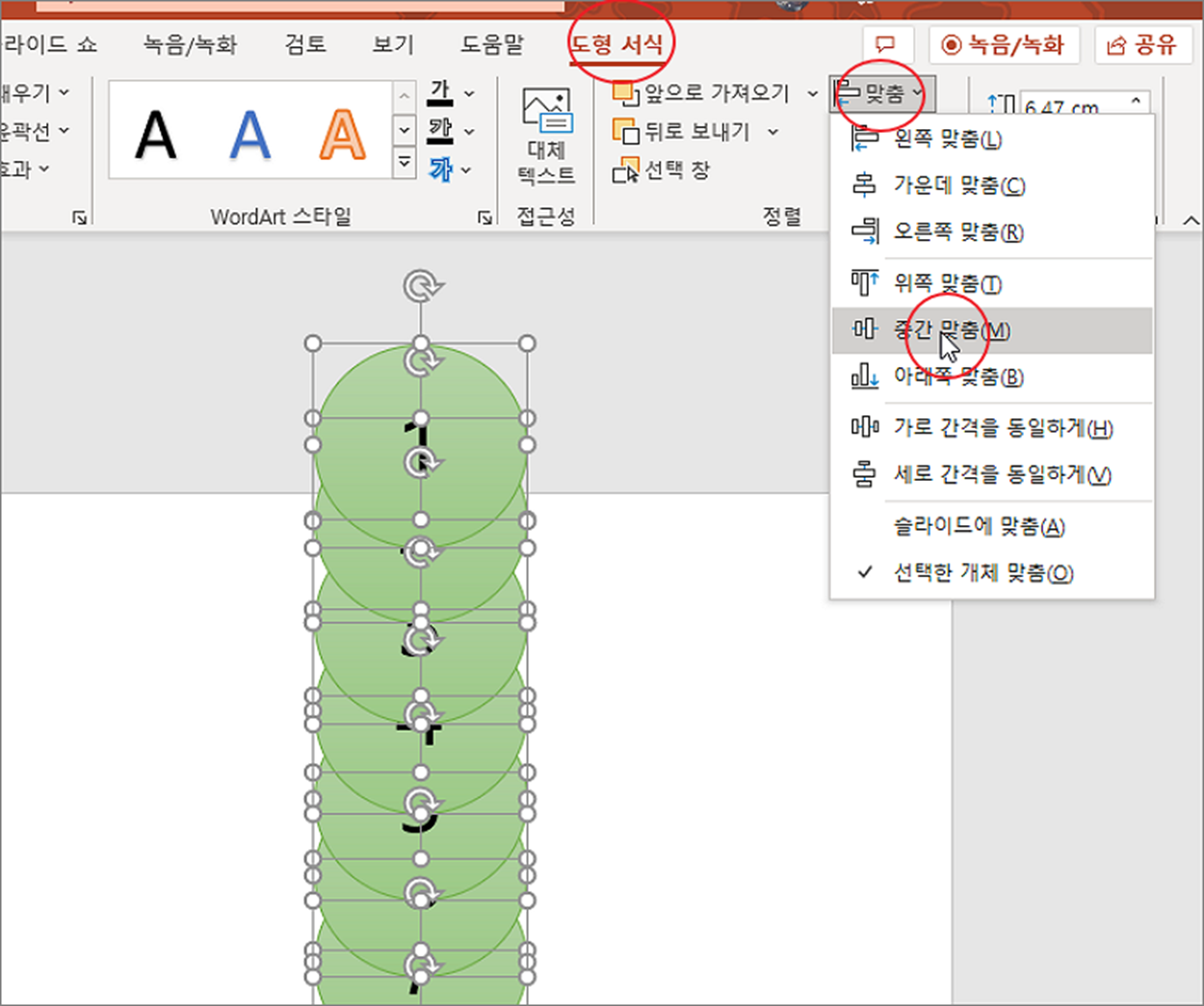
Task: Increase shape height with up spinner
Action: point(1138,100)
